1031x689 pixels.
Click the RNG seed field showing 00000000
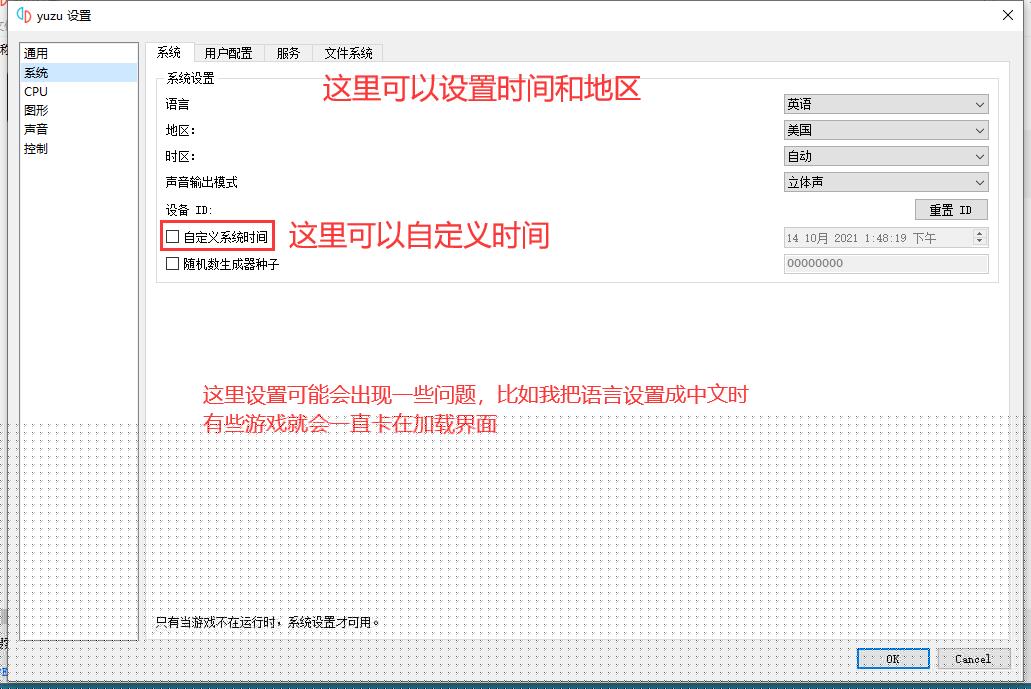pos(885,264)
